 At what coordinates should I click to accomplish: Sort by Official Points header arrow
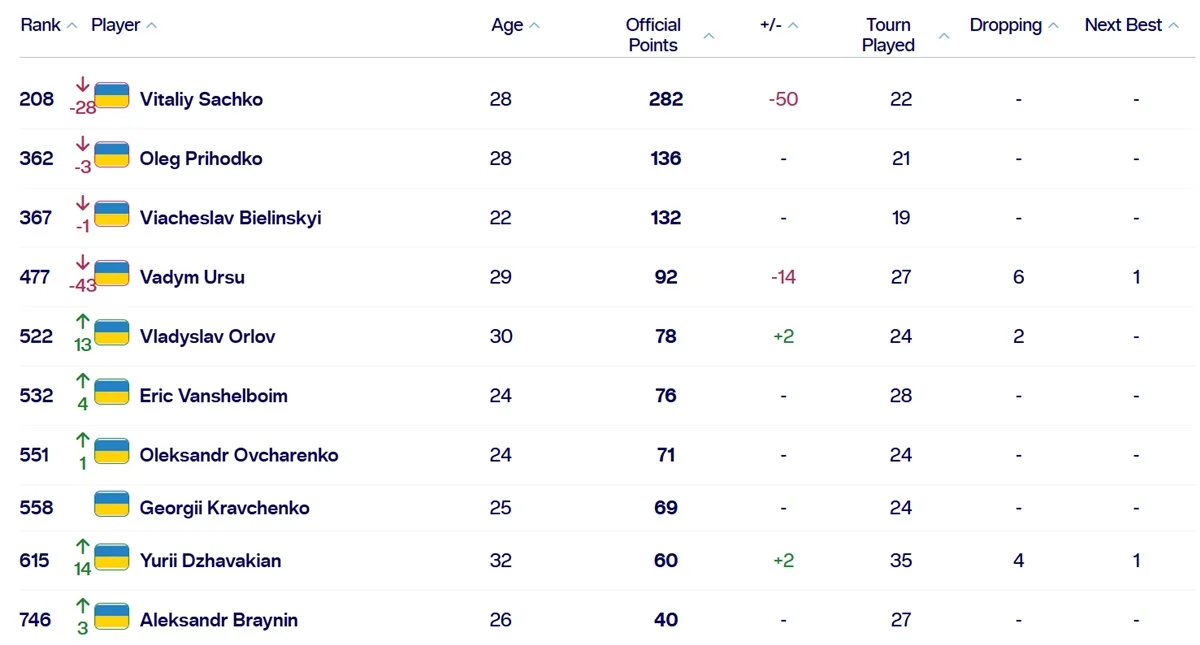point(709,36)
